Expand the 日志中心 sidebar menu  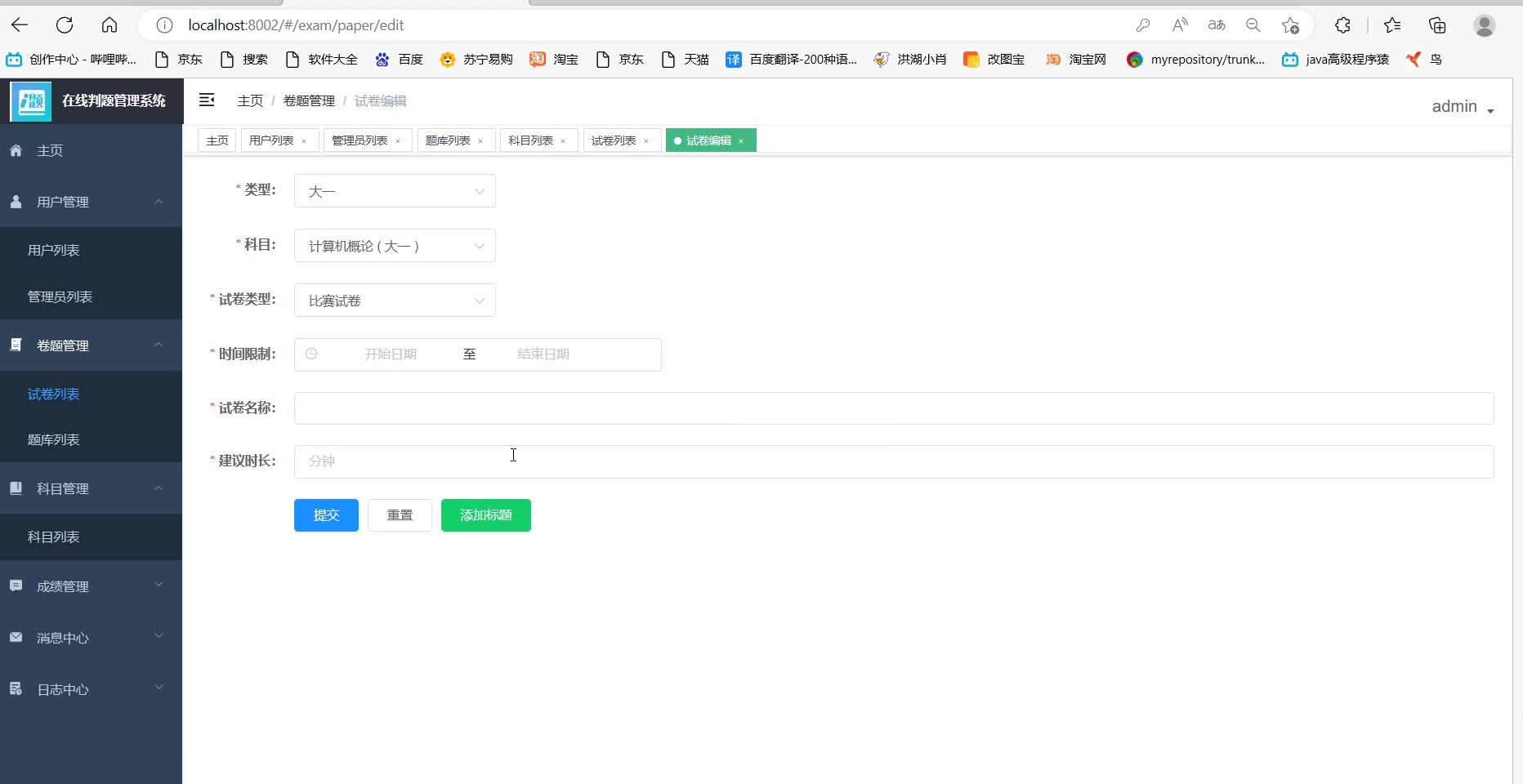click(91, 689)
